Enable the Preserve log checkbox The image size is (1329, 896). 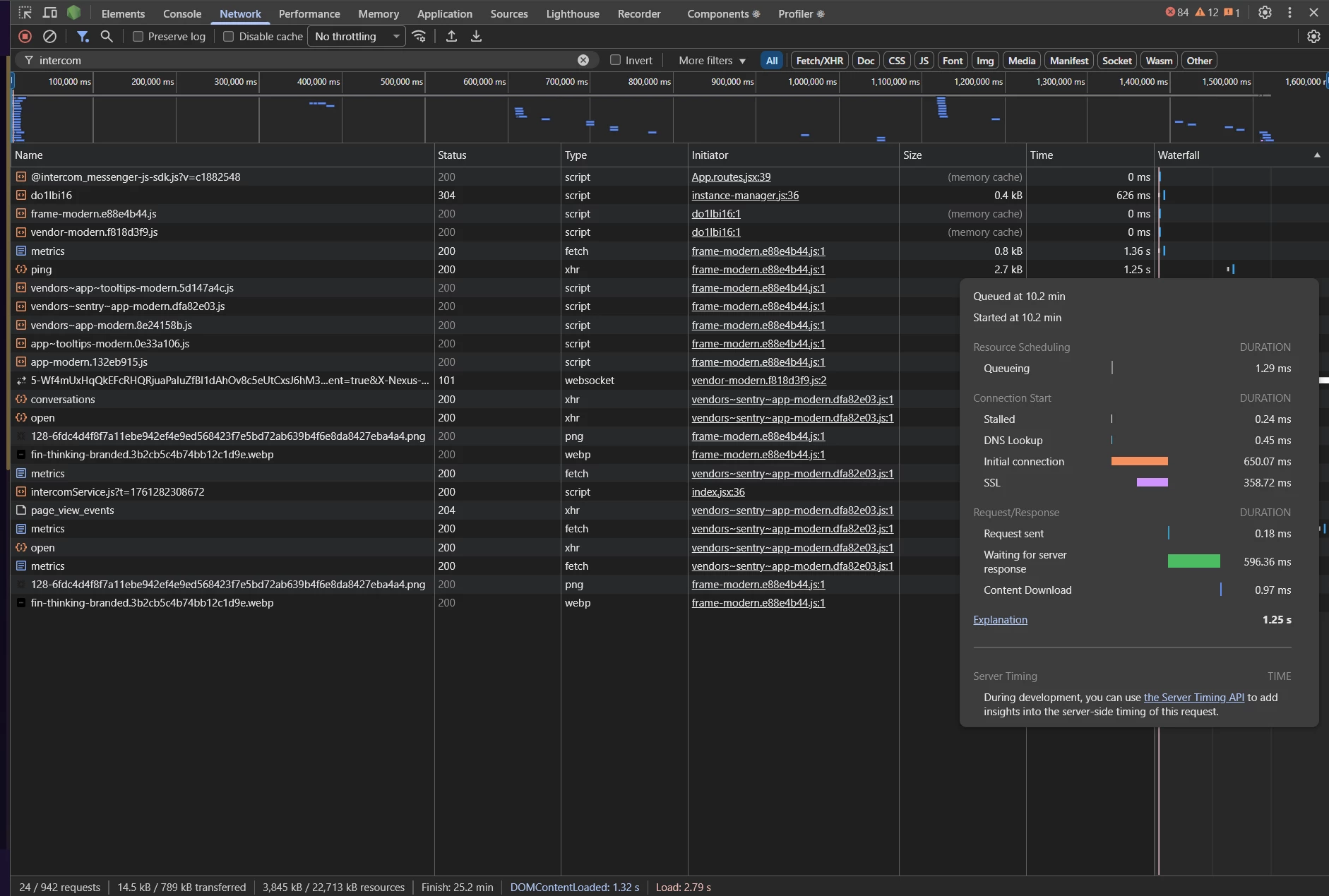coord(138,37)
